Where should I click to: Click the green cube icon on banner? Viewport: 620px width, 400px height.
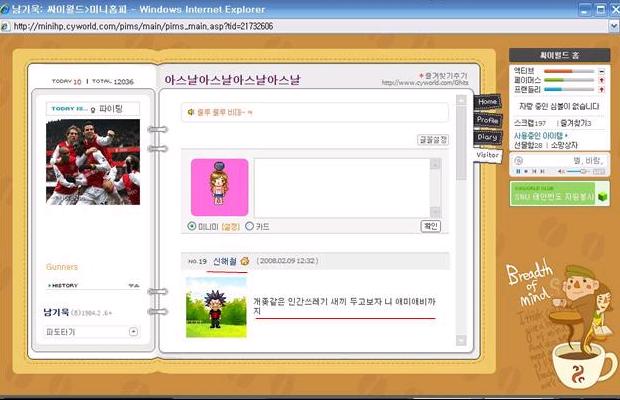coord(602,196)
